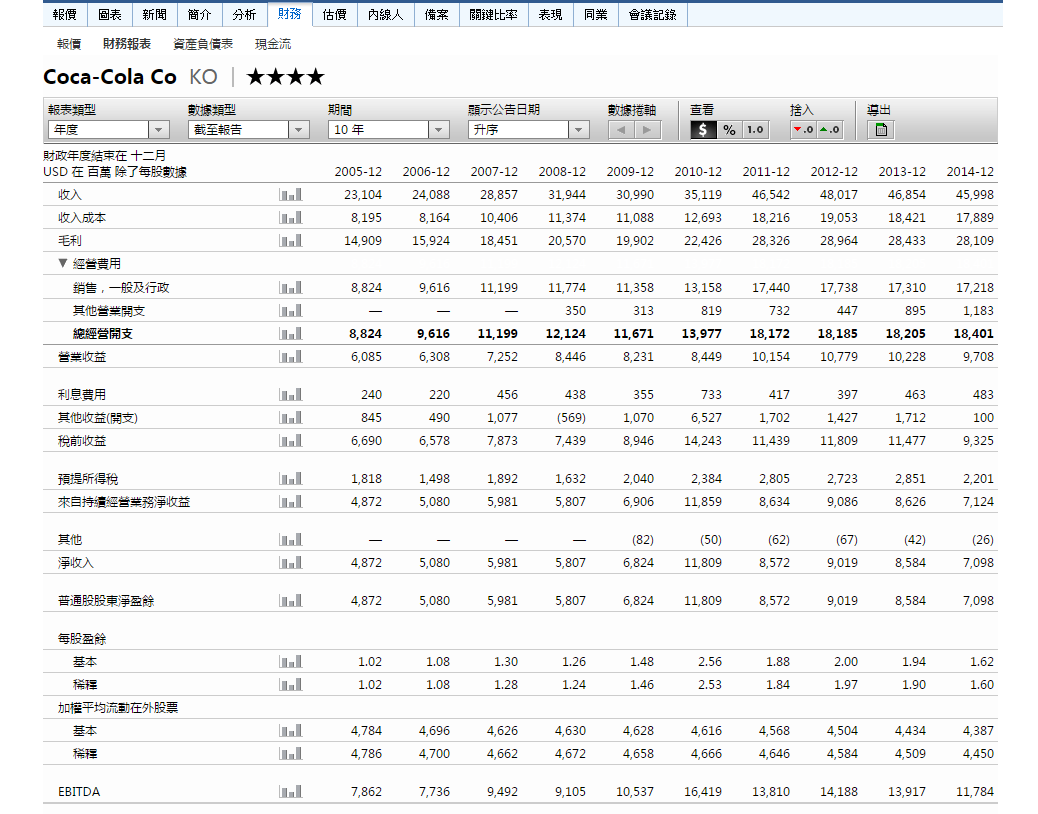1038x814 pixels.
Task: Increase decimal places with green arrow button
Action: click(x=829, y=130)
